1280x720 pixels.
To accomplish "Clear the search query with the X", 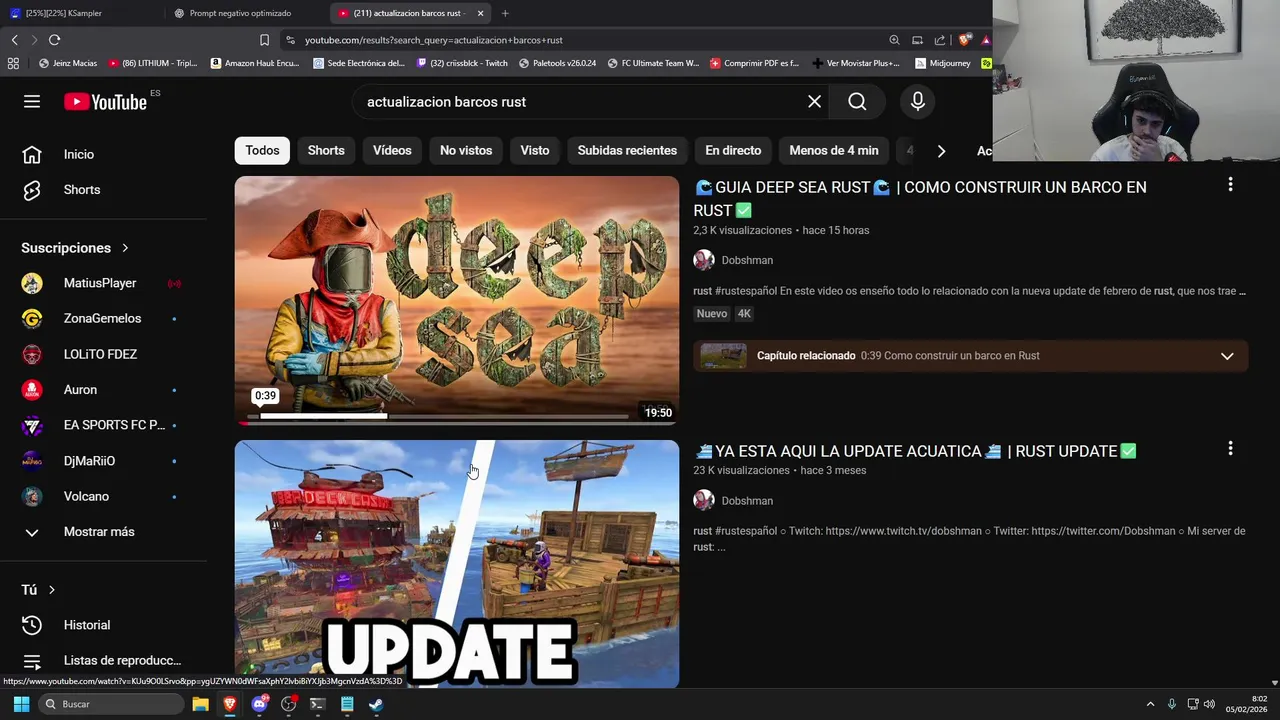I will coord(814,101).
